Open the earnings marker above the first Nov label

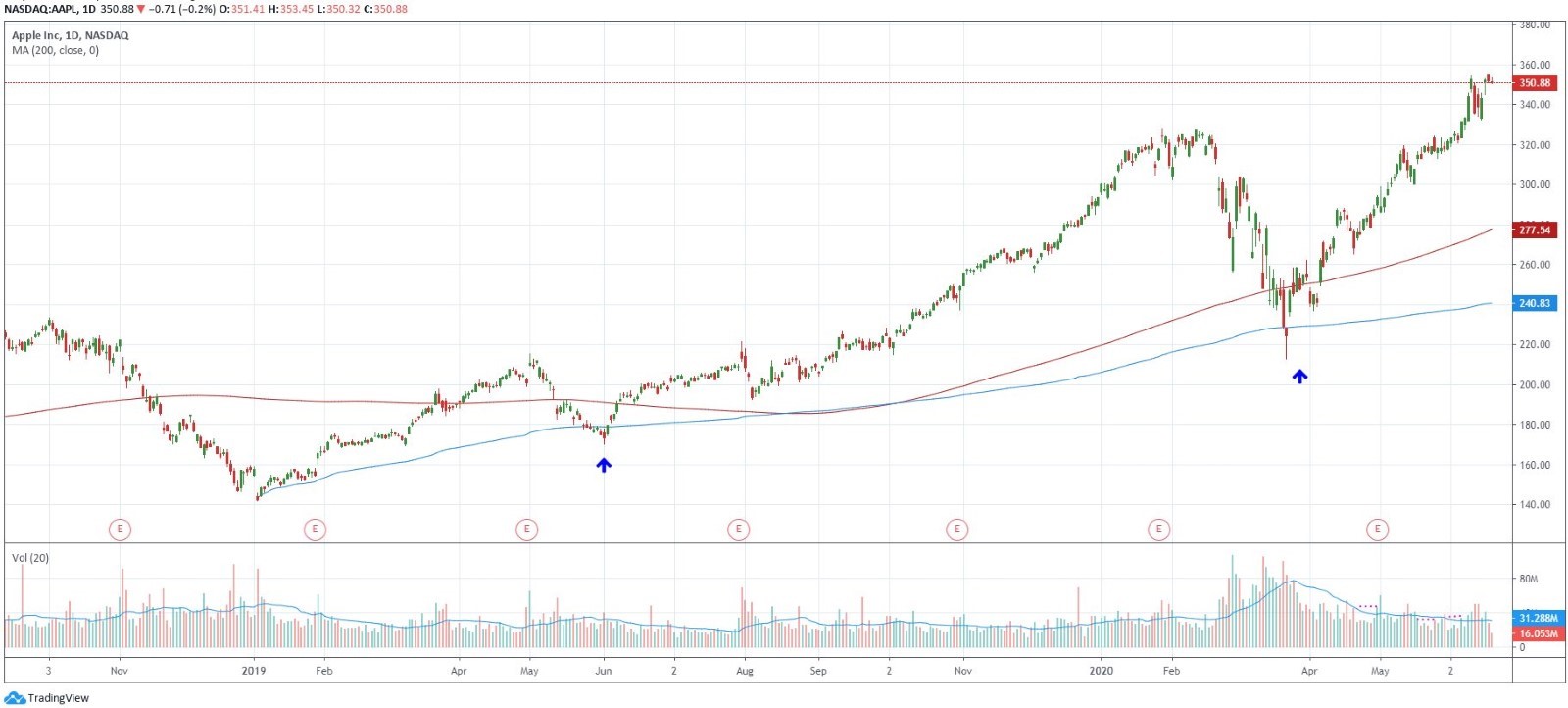click(120, 530)
